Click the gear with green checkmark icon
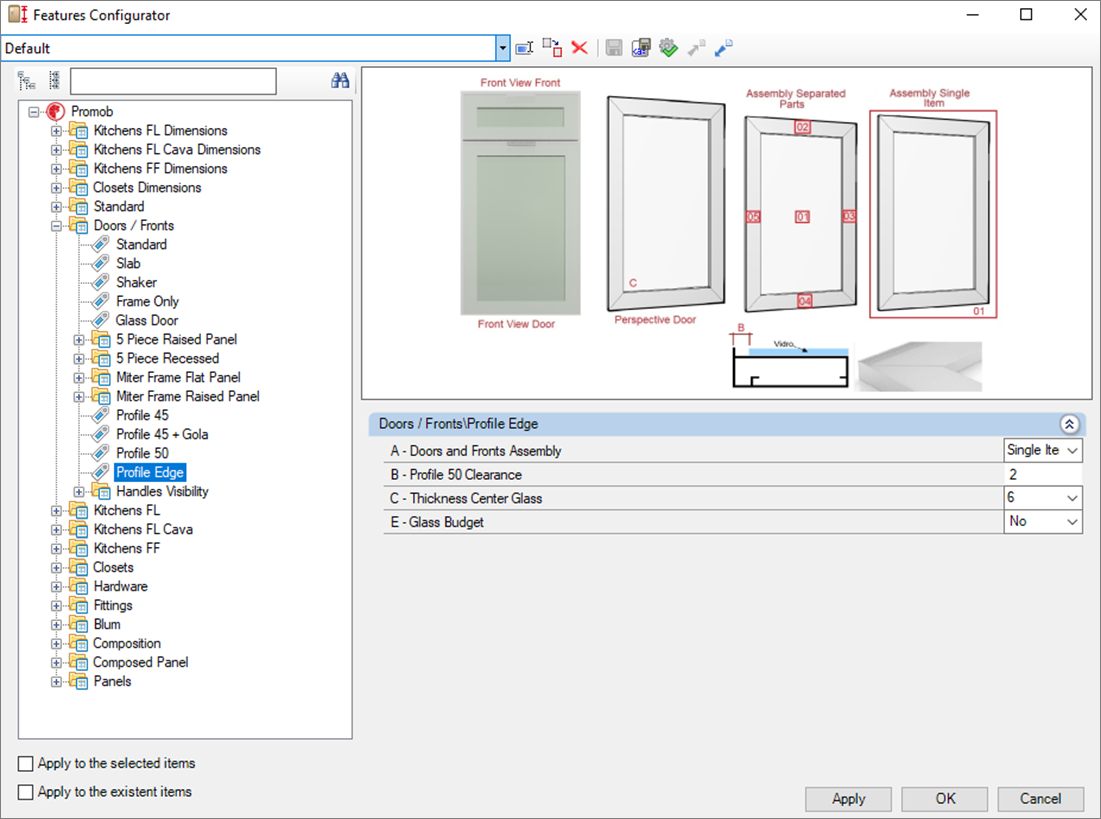The image size is (1101, 819). 668,48
